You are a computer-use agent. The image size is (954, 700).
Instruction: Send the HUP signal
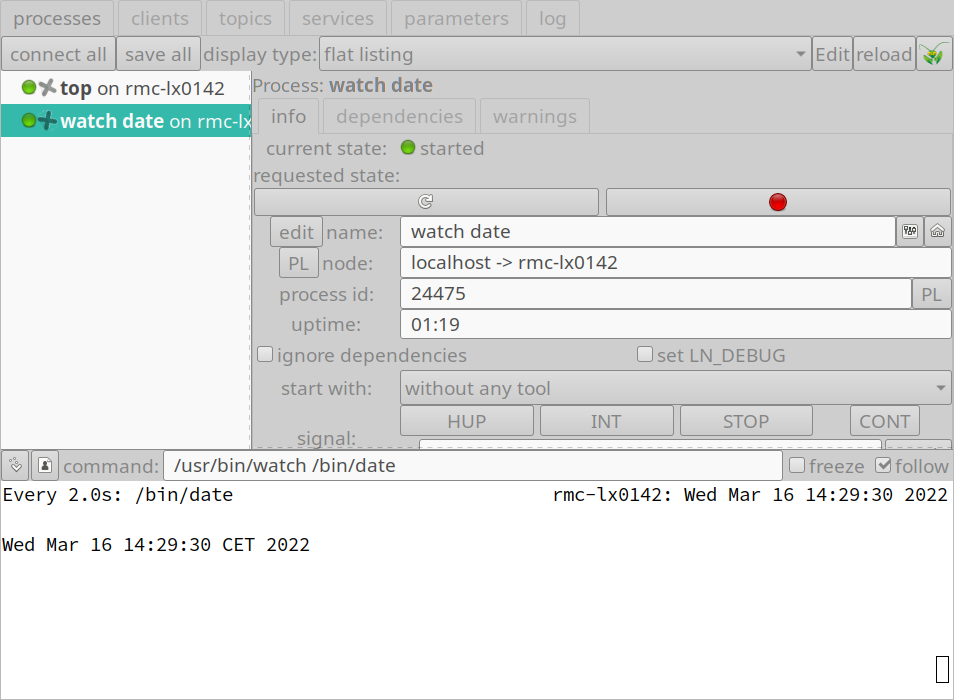[467, 421]
